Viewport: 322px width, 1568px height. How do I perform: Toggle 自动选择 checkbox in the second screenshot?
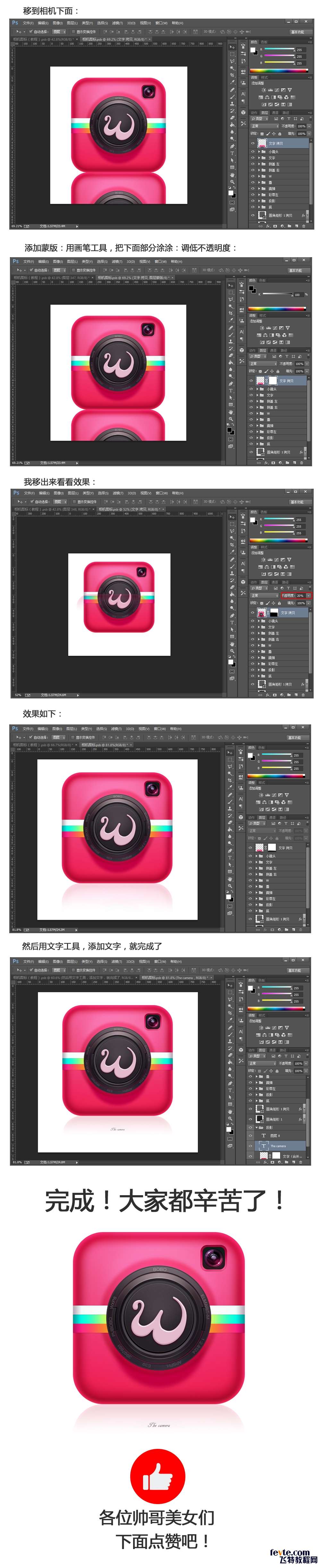click(x=30, y=269)
